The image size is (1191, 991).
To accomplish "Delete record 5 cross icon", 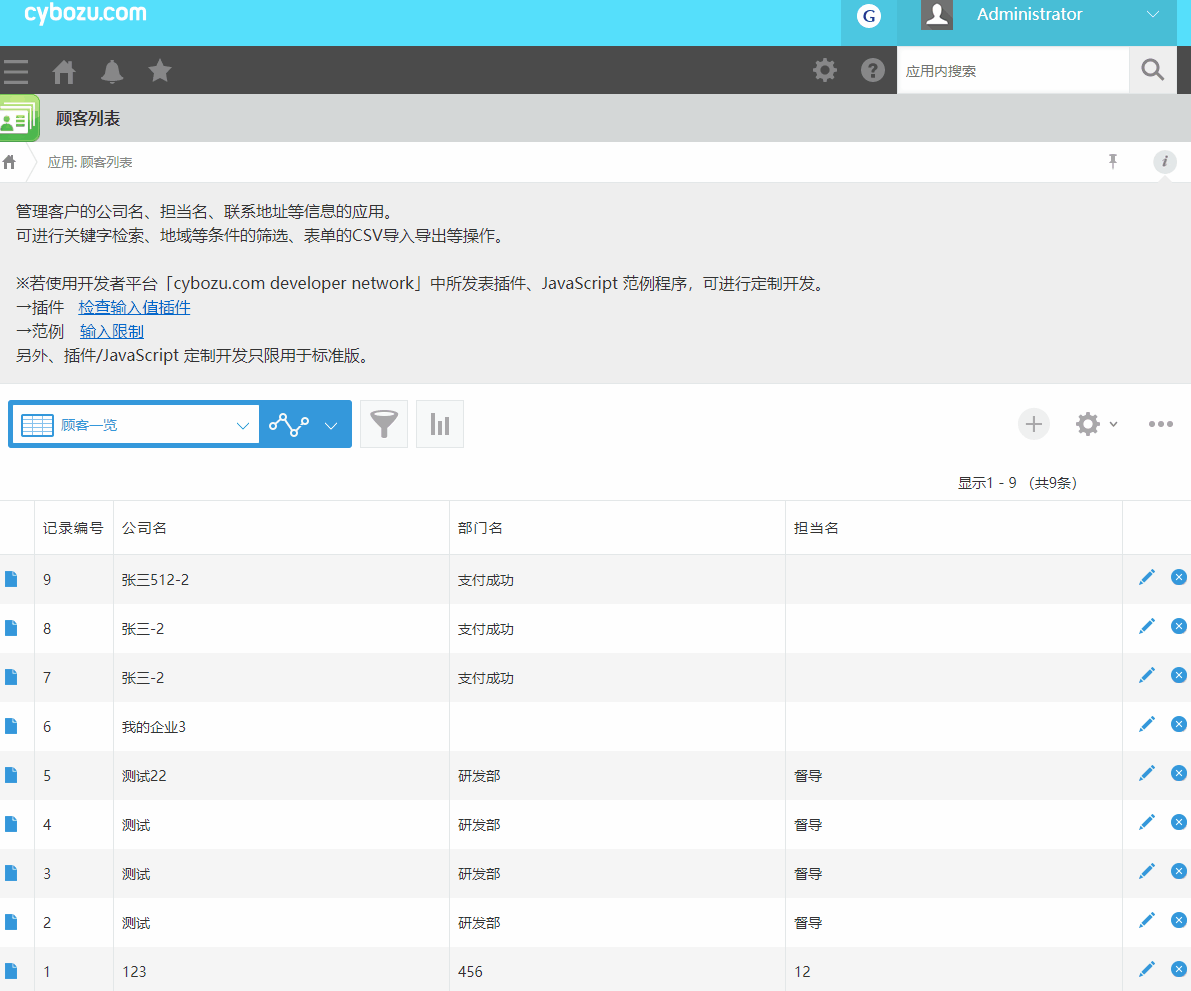I will tap(1178, 774).
